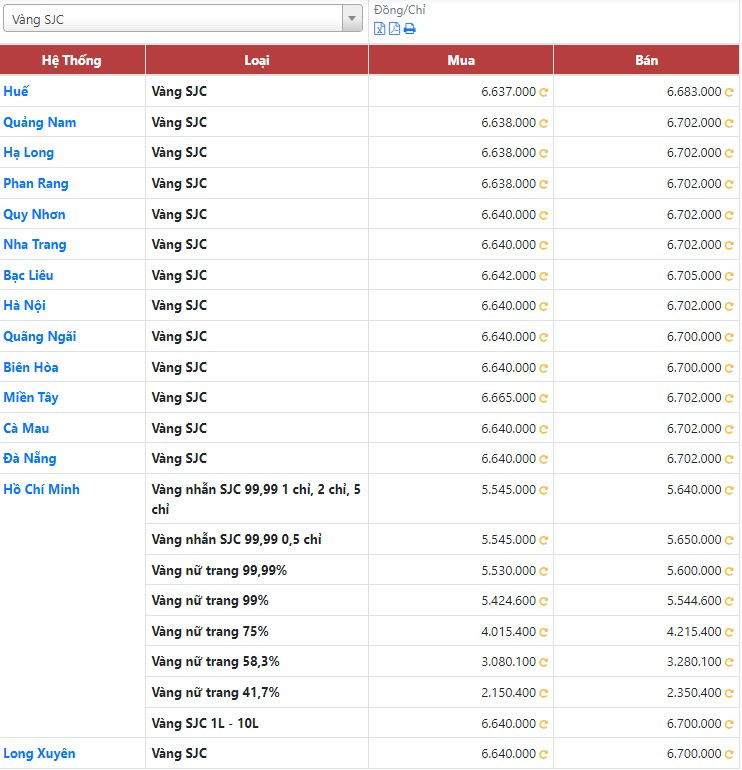Click the icon next to Miền Tây Mua 6.665.000
This screenshot has height=770, width=742.
(543, 398)
